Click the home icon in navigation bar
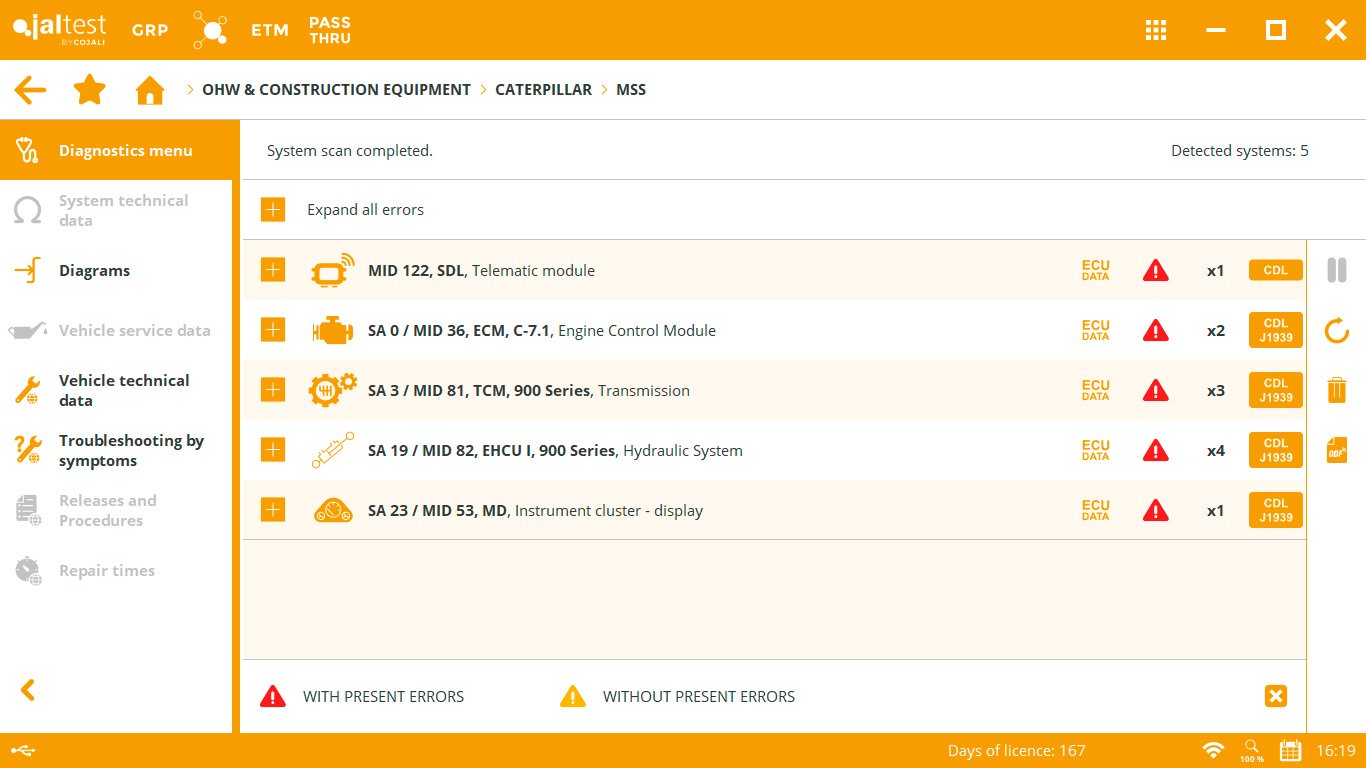This screenshot has width=1366, height=768. pyautogui.click(x=149, y=90)
